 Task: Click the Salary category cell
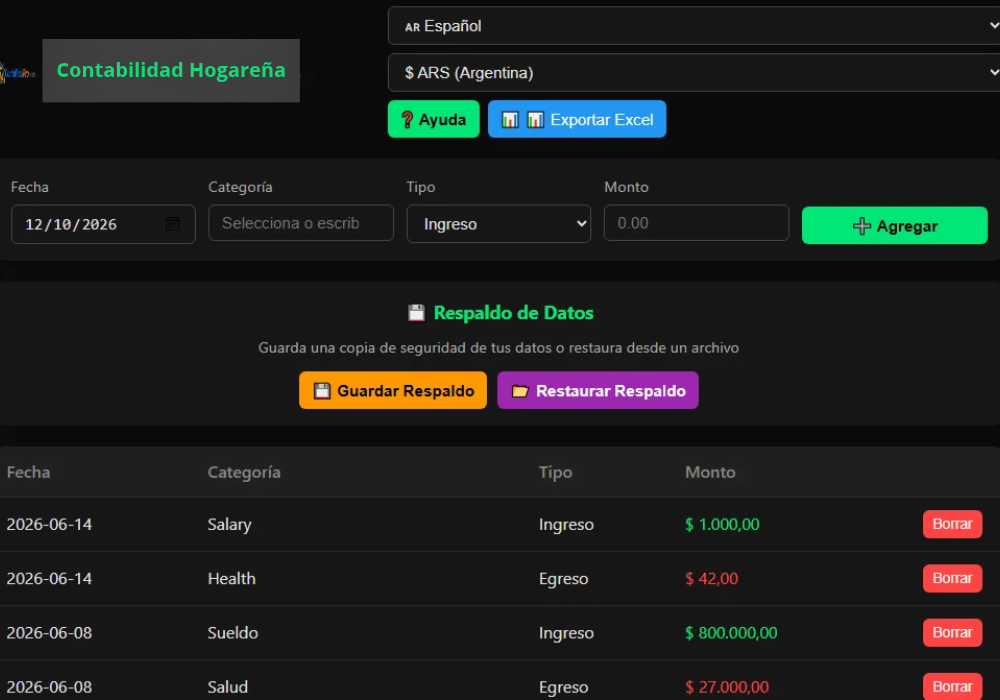coord(230,525)
